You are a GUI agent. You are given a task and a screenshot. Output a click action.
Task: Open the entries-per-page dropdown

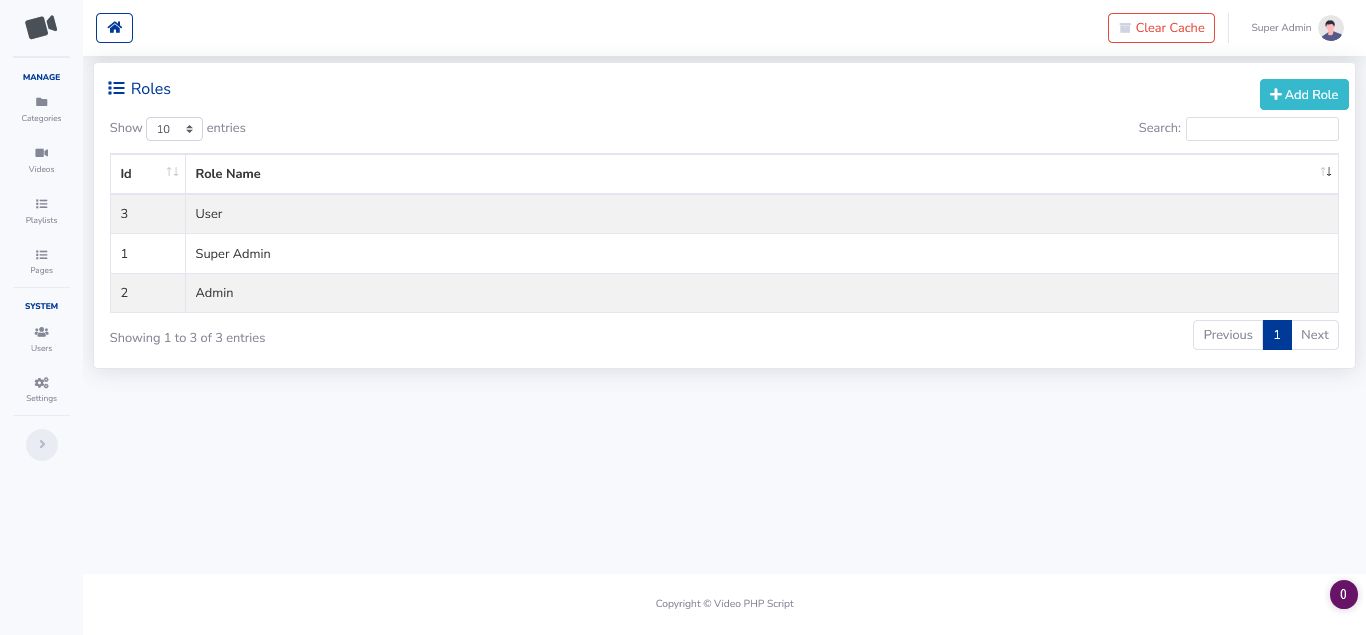(174, 129)
